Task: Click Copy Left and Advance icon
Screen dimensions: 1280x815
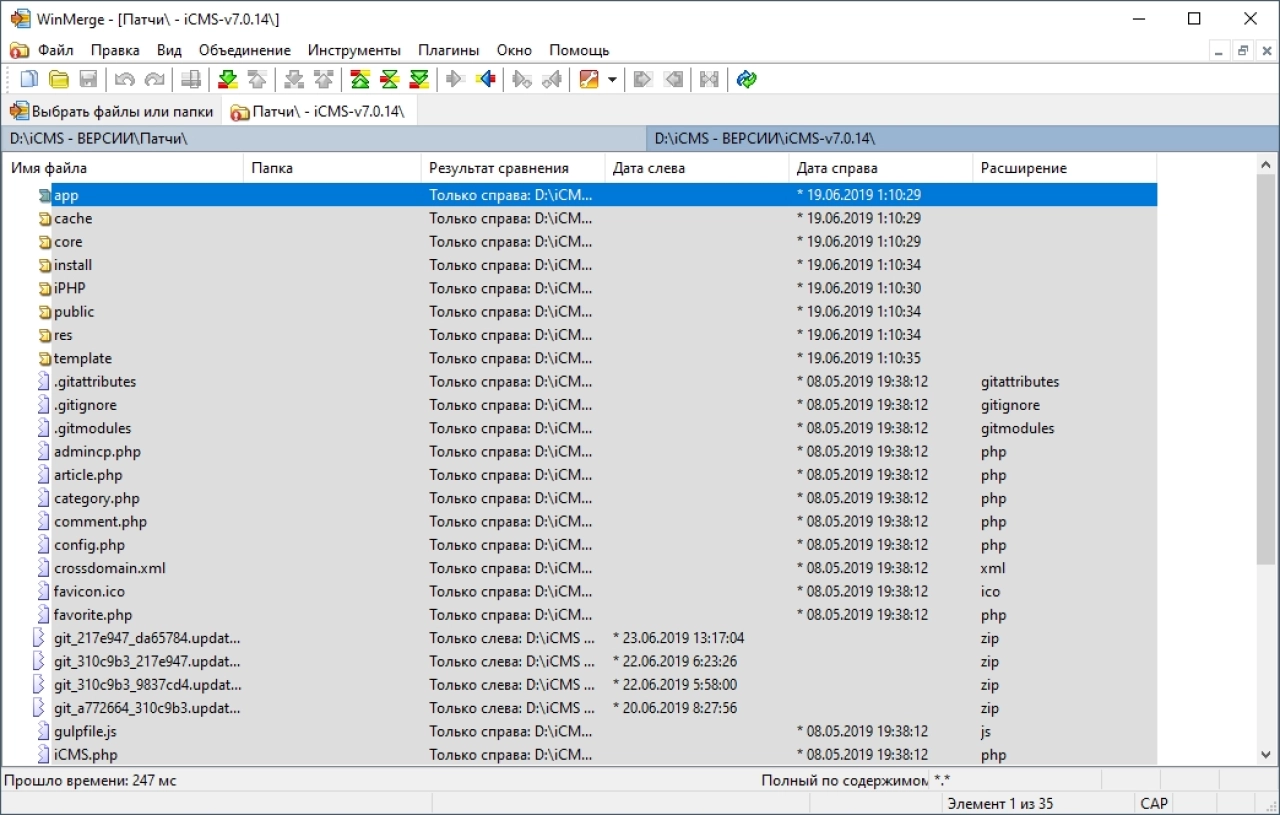Action: tap(551, 79)
